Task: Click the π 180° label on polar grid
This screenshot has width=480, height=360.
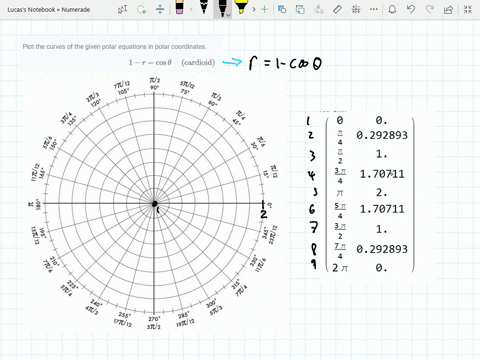Action: (x=34, y=204)
